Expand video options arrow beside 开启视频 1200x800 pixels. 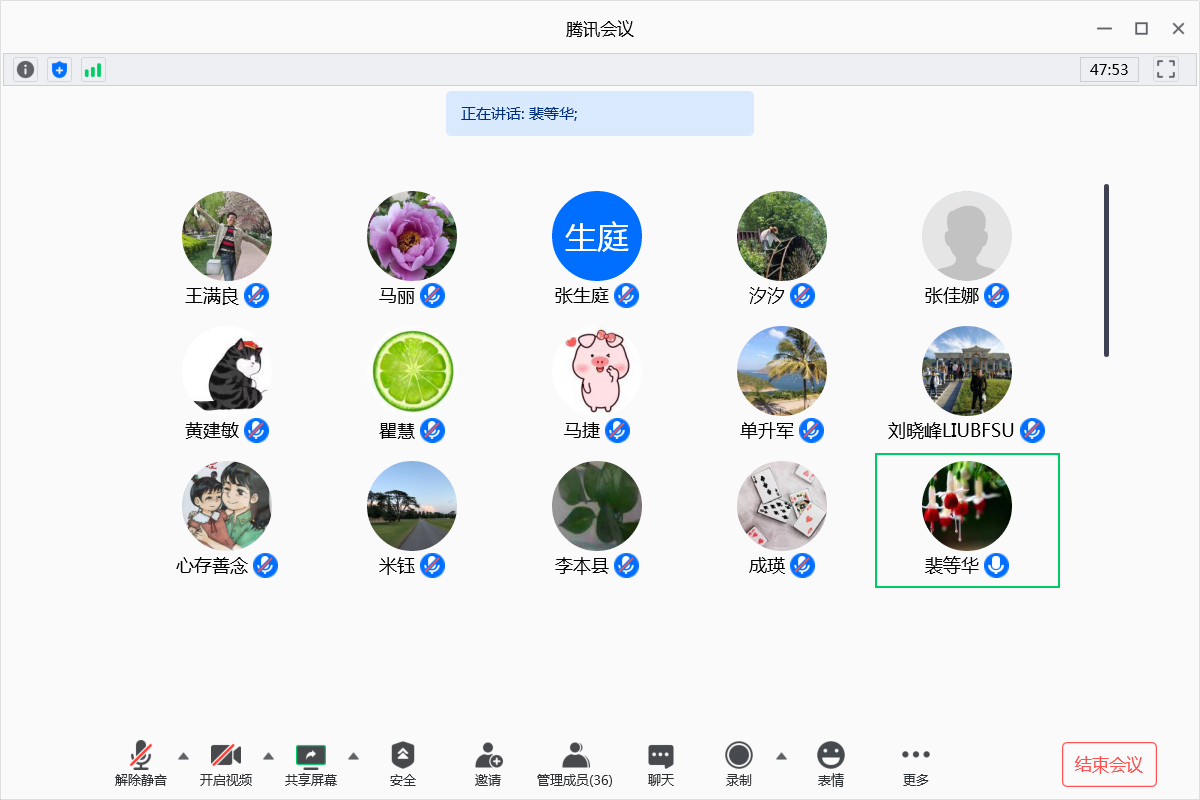[268, 755]
